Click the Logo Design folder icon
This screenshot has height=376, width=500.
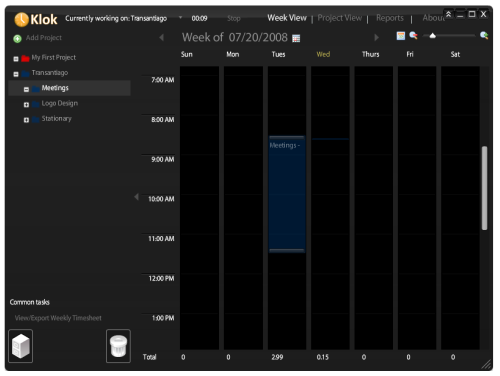click(x=36, y=104)
